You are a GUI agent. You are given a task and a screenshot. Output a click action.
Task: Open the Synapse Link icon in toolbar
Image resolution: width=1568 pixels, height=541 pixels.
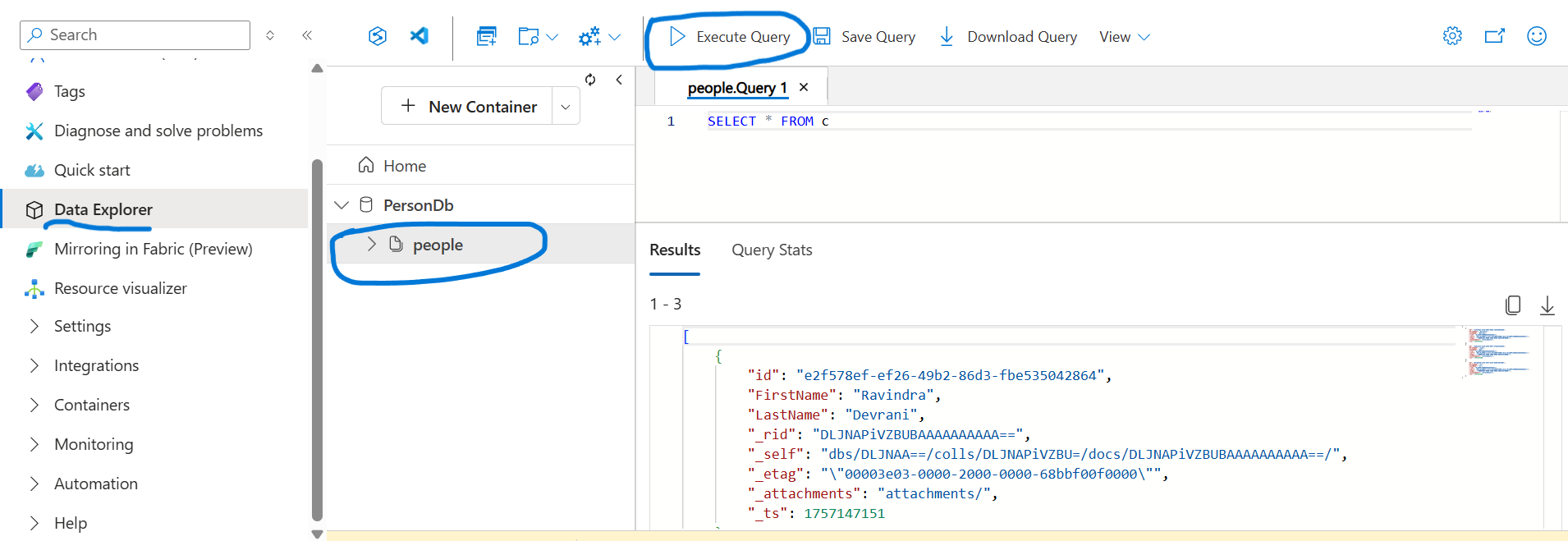click(377, 36)
